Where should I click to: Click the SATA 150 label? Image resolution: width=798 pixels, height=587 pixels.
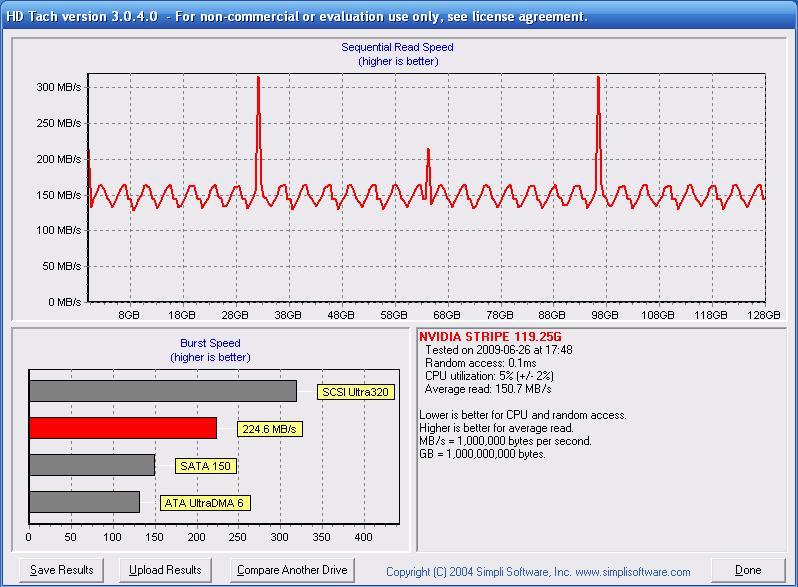pyautogui.click(x=206, y=466)
